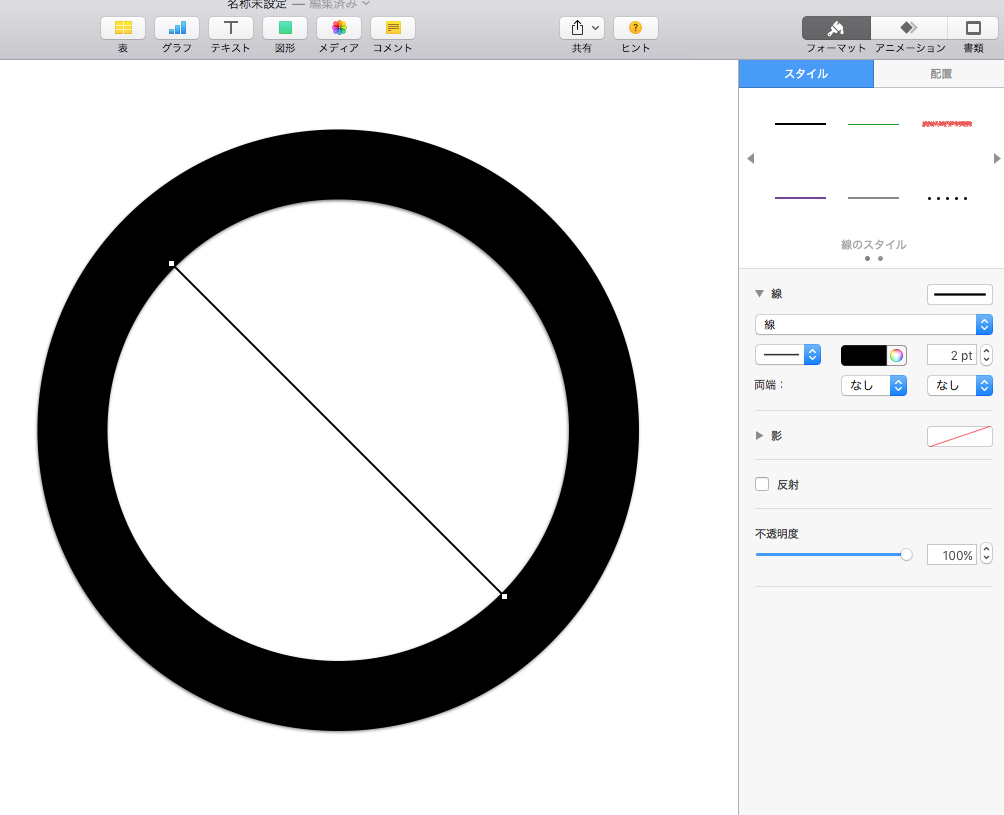Open the line stroke pattern dropdown
Image resolution: width=1004 pixels, height=815 pixels.
pos(788,355)
